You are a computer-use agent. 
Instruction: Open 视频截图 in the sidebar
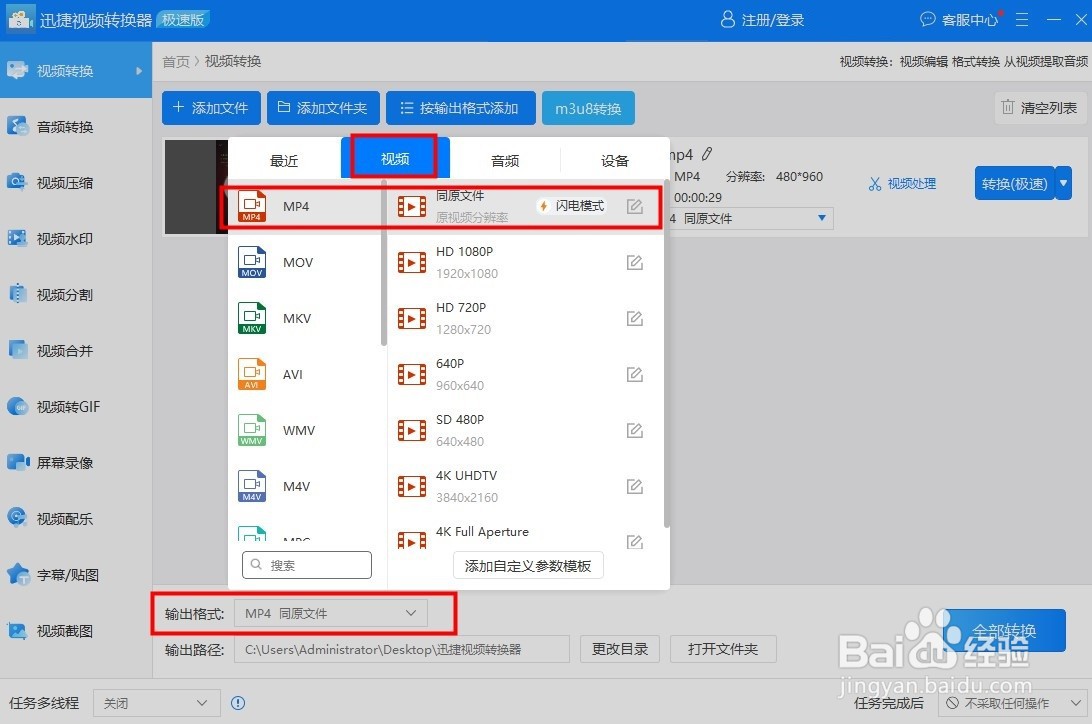coord(75,631)
